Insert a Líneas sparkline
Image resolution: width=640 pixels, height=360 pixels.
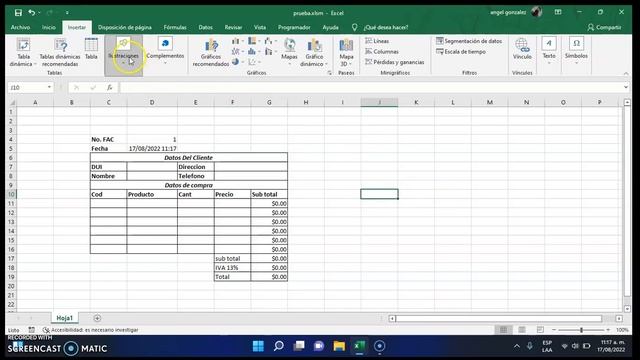(377, 41)
